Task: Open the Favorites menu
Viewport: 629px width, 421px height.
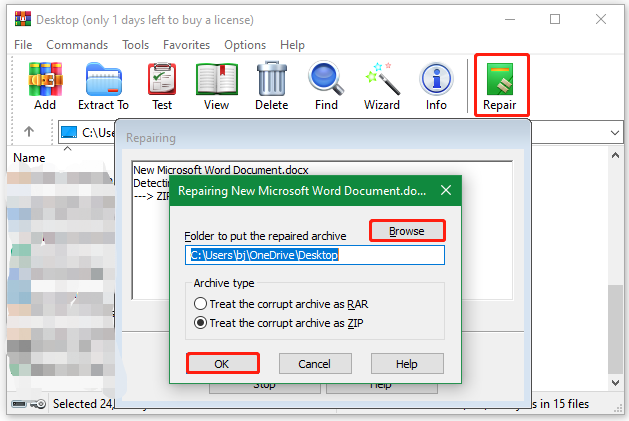Action: 187,45
